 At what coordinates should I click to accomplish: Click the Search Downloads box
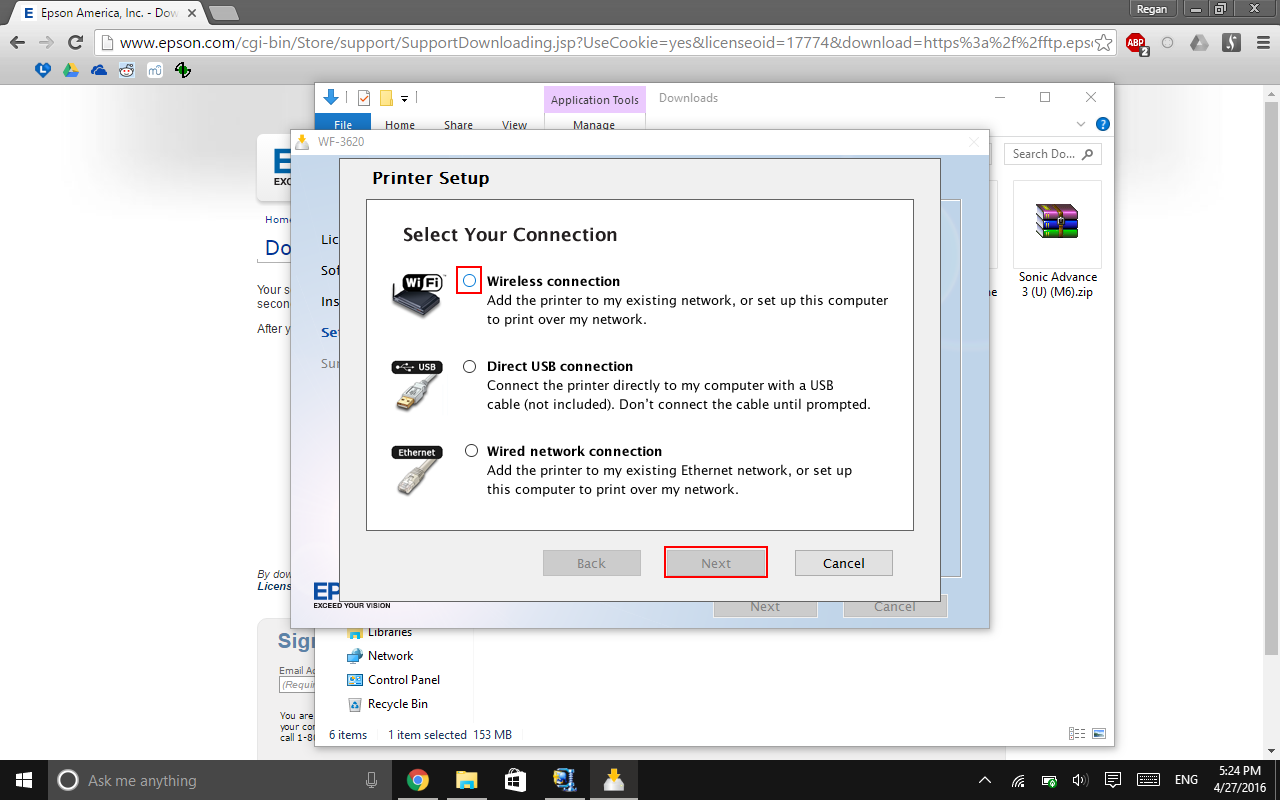click(x=1053, y=154)
